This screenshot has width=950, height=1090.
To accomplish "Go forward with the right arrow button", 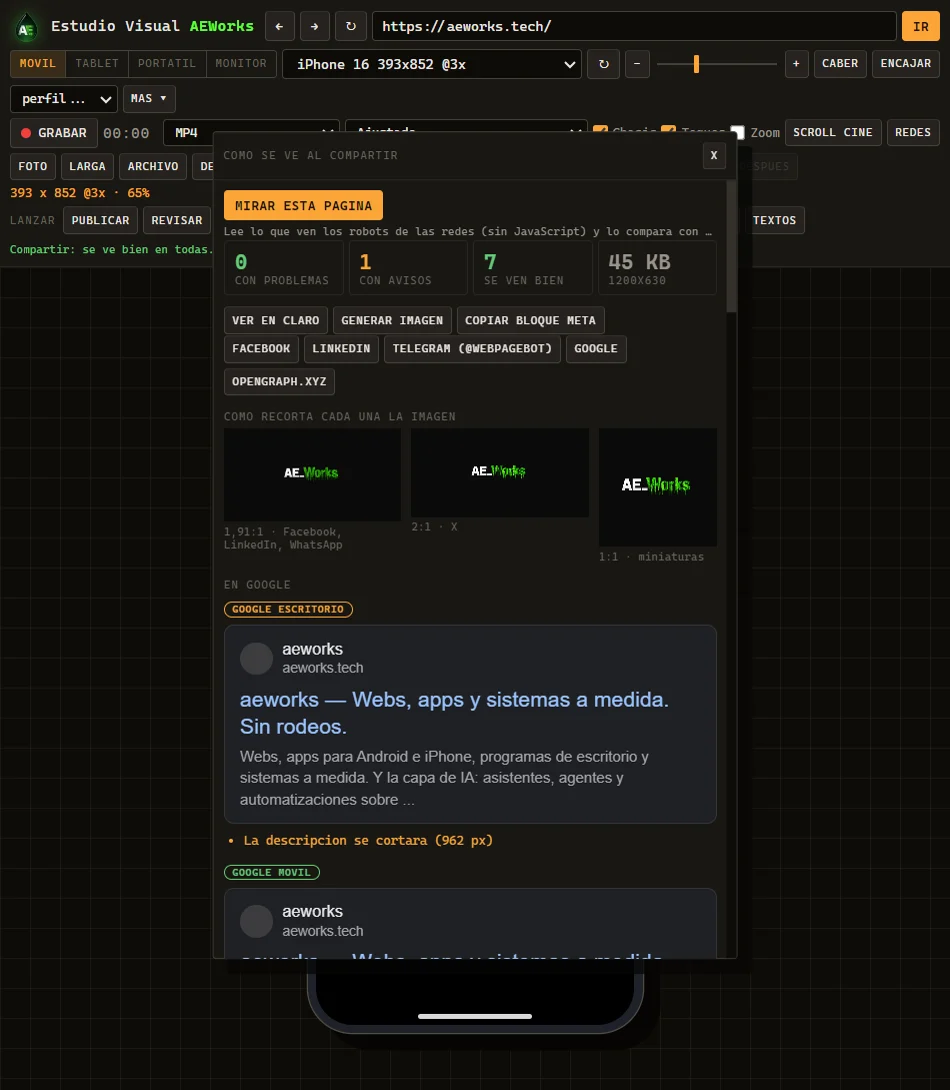I will coord(315,26).
